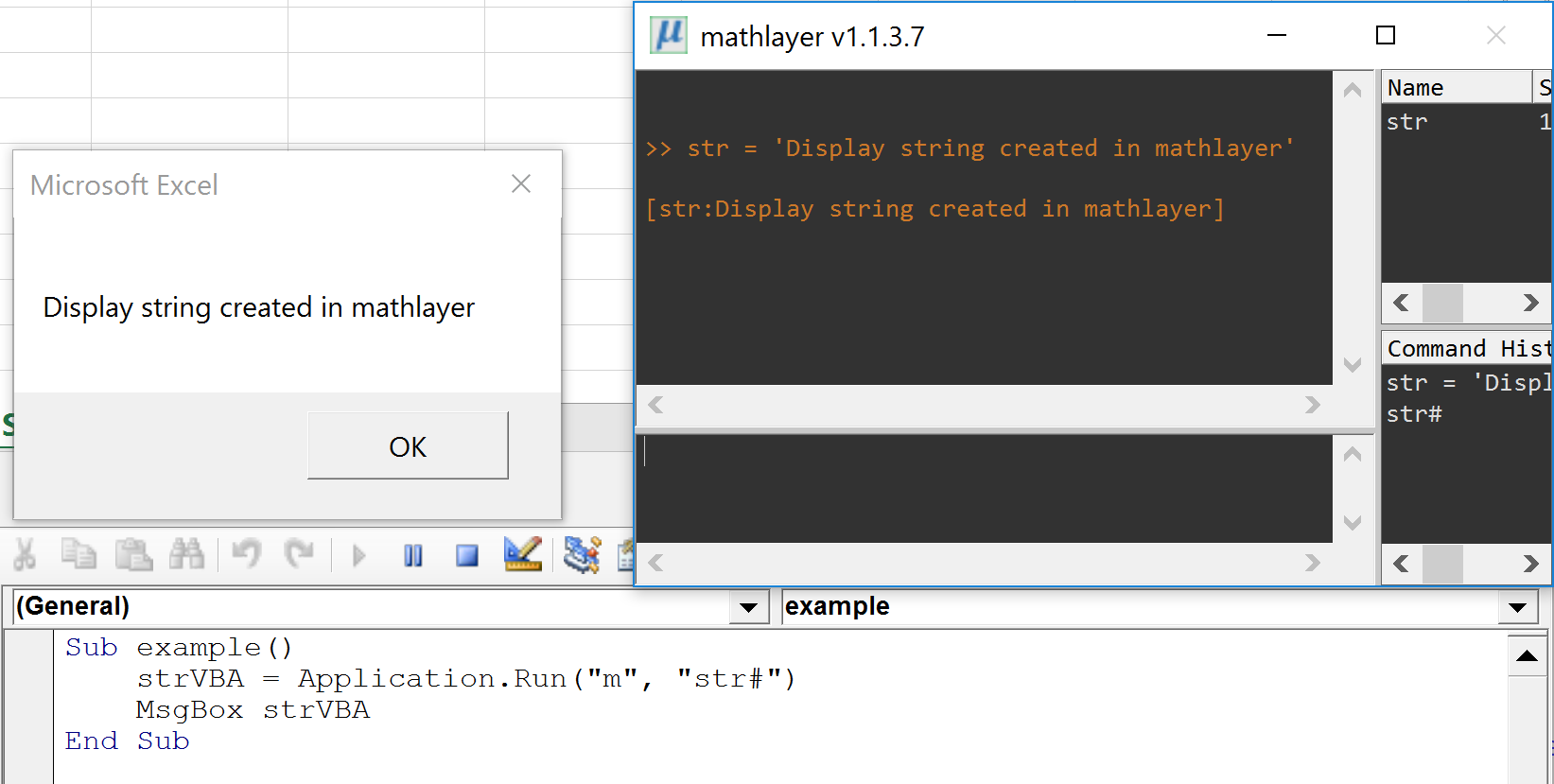This screenshot has height=784, width=1554.
Task: Open Project Explorer from the toolbar
Action: pyautogui.click(x=582, y=554)
